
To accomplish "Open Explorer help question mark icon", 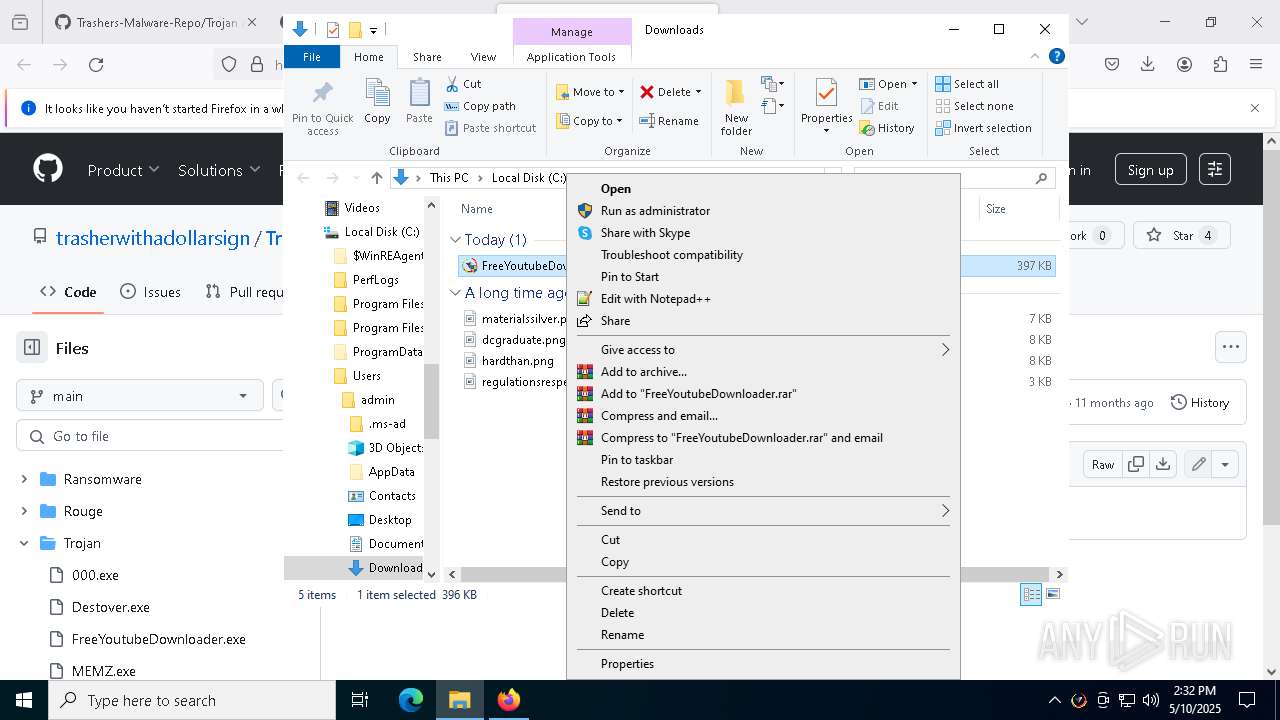I will tap(1056, 57).
